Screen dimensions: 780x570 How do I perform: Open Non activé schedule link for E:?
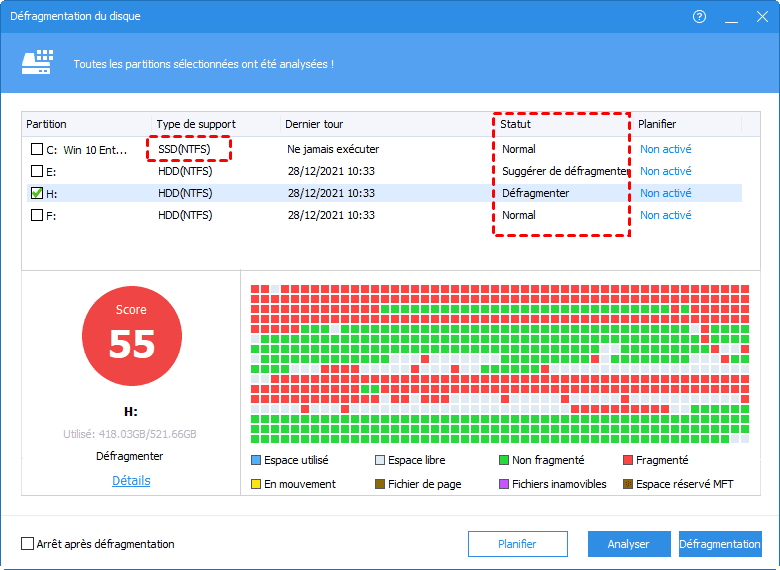(x=666, y=171)
